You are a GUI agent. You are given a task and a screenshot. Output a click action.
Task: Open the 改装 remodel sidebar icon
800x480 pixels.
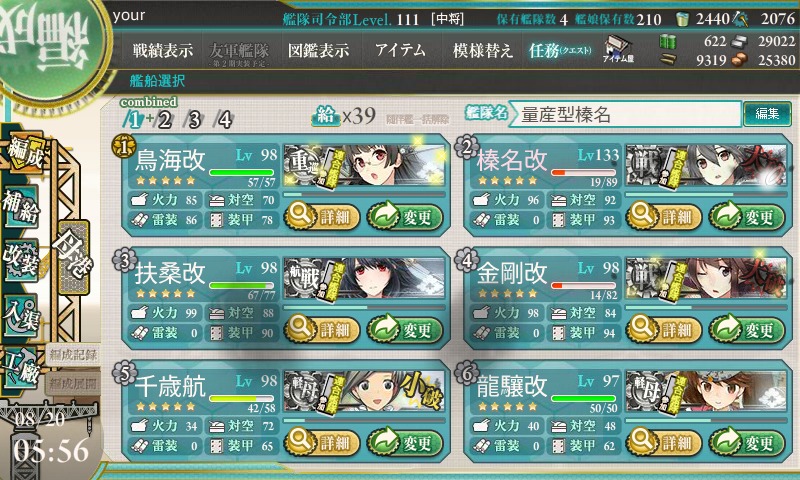pyautogui.click(x=21, y=260)
